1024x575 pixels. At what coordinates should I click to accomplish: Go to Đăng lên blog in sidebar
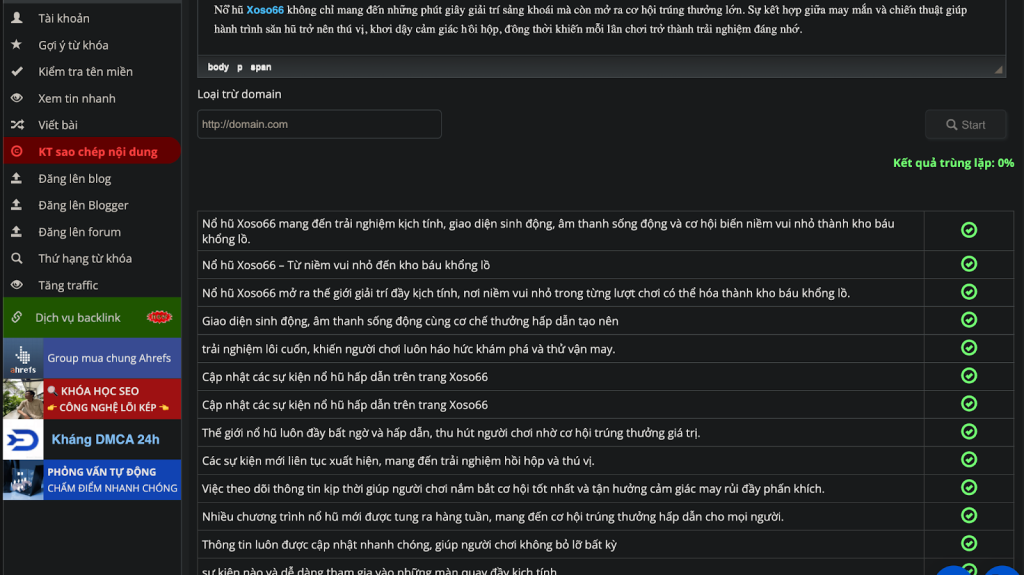[74, 179]
